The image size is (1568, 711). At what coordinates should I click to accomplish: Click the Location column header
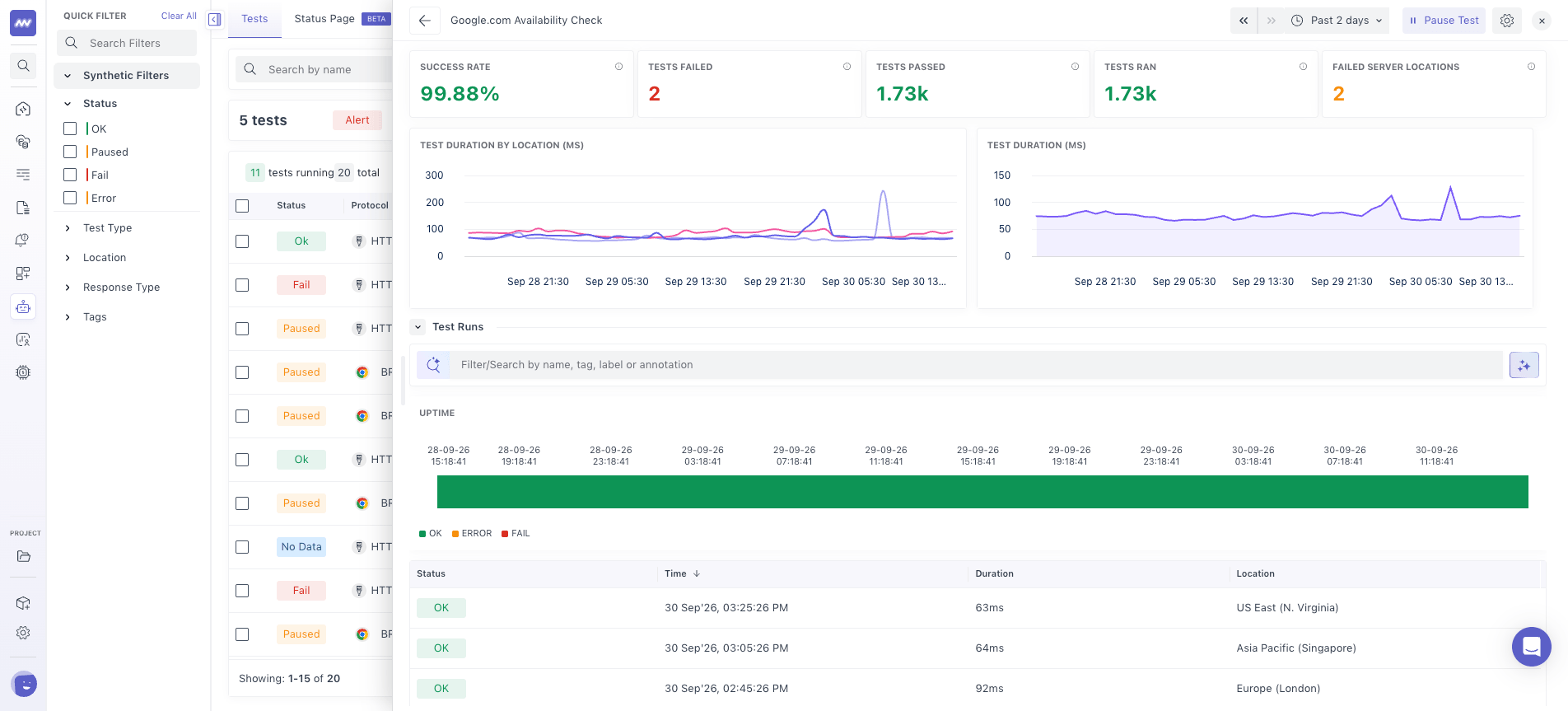tap(1255, 573)
